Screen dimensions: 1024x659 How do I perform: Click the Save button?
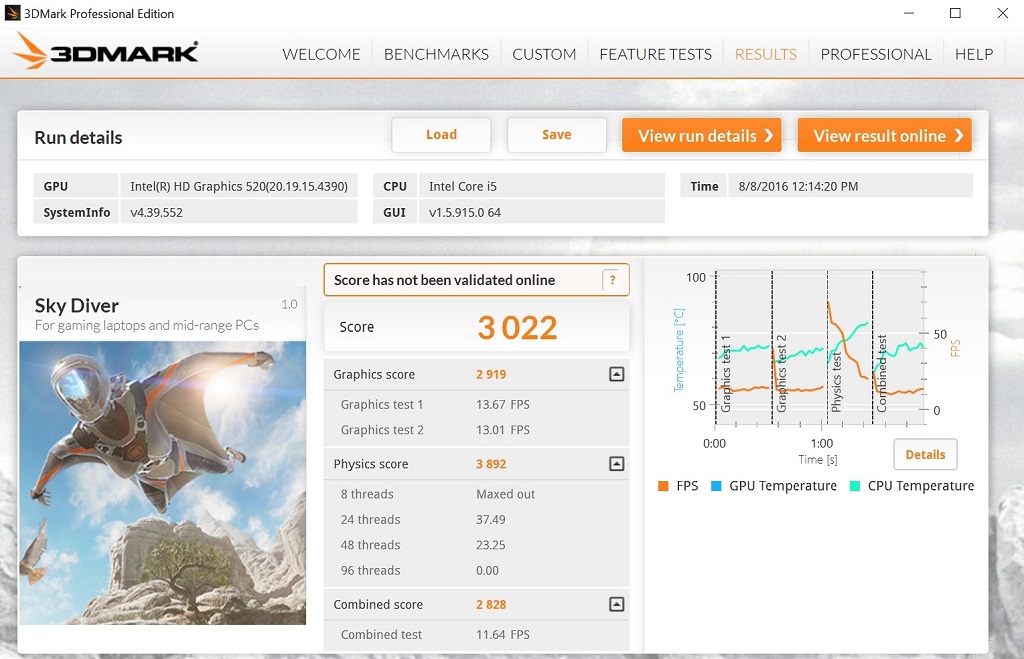point(557,135)
